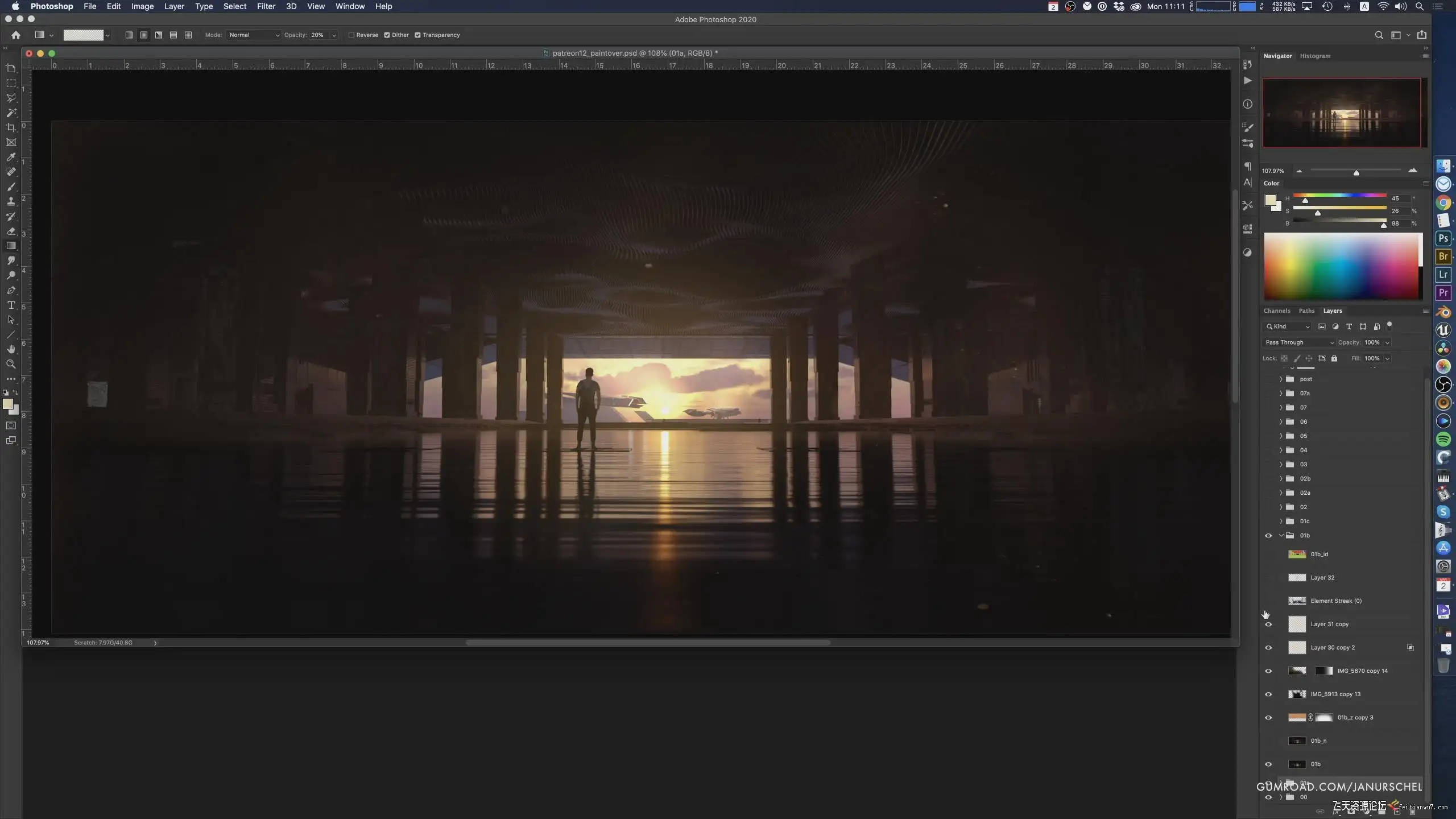Switch to the Histogram tab

[1315, 56]
